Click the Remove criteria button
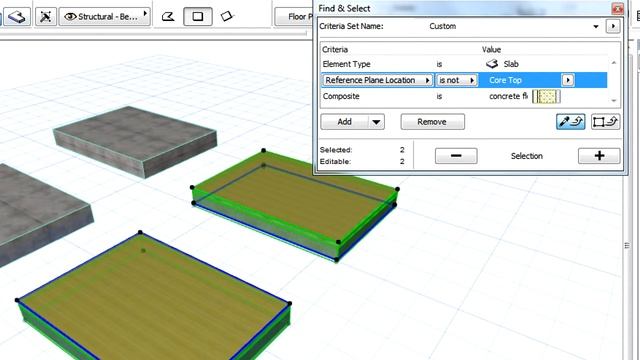The height and width of the screenshot is (360, 640). (432, 122)
